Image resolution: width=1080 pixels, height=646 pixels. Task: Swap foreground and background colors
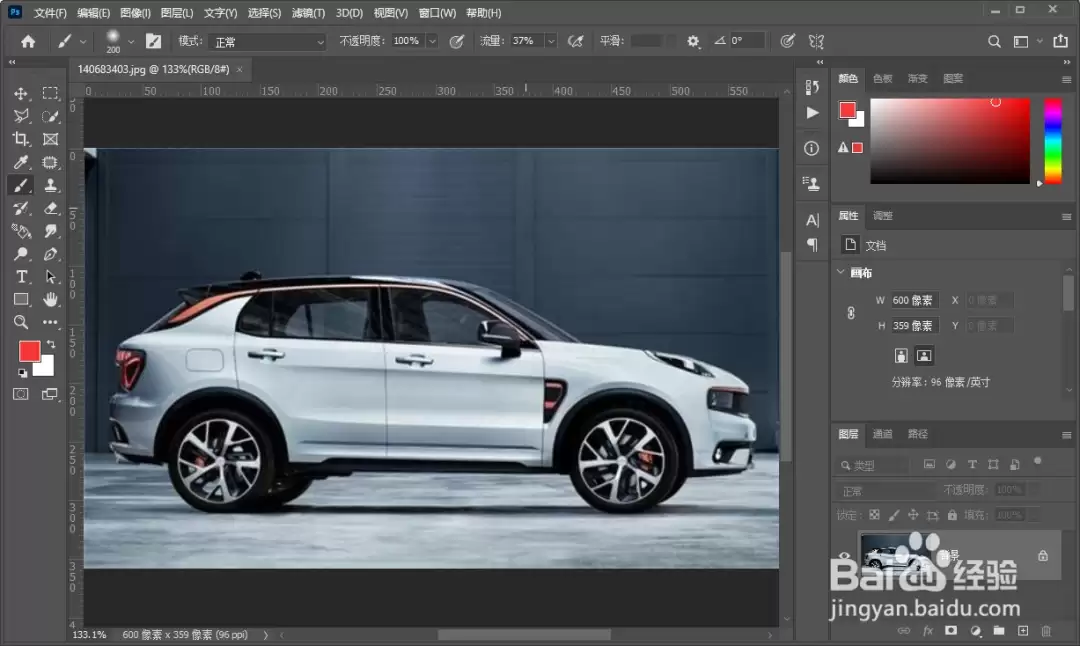[50, 344]
